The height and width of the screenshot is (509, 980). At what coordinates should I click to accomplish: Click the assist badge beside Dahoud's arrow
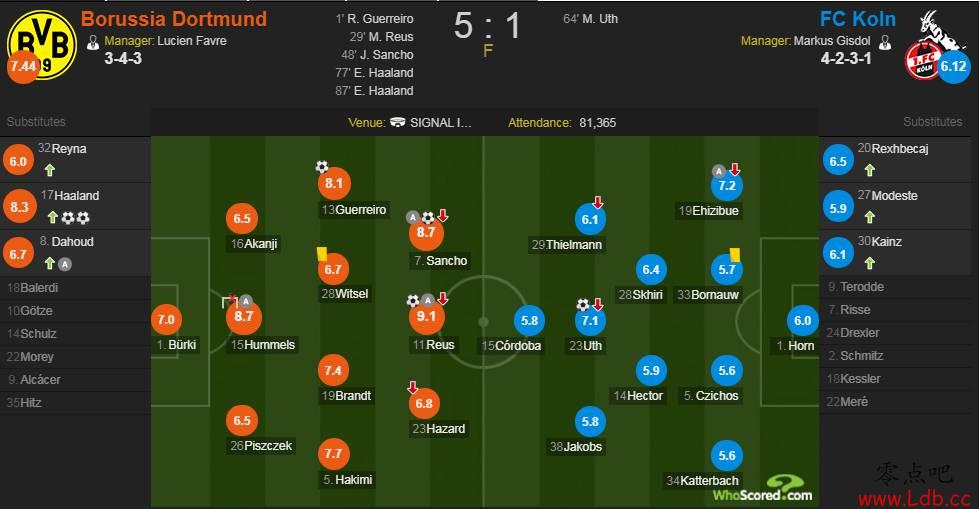pyautogui.click(x=64, y=264)
